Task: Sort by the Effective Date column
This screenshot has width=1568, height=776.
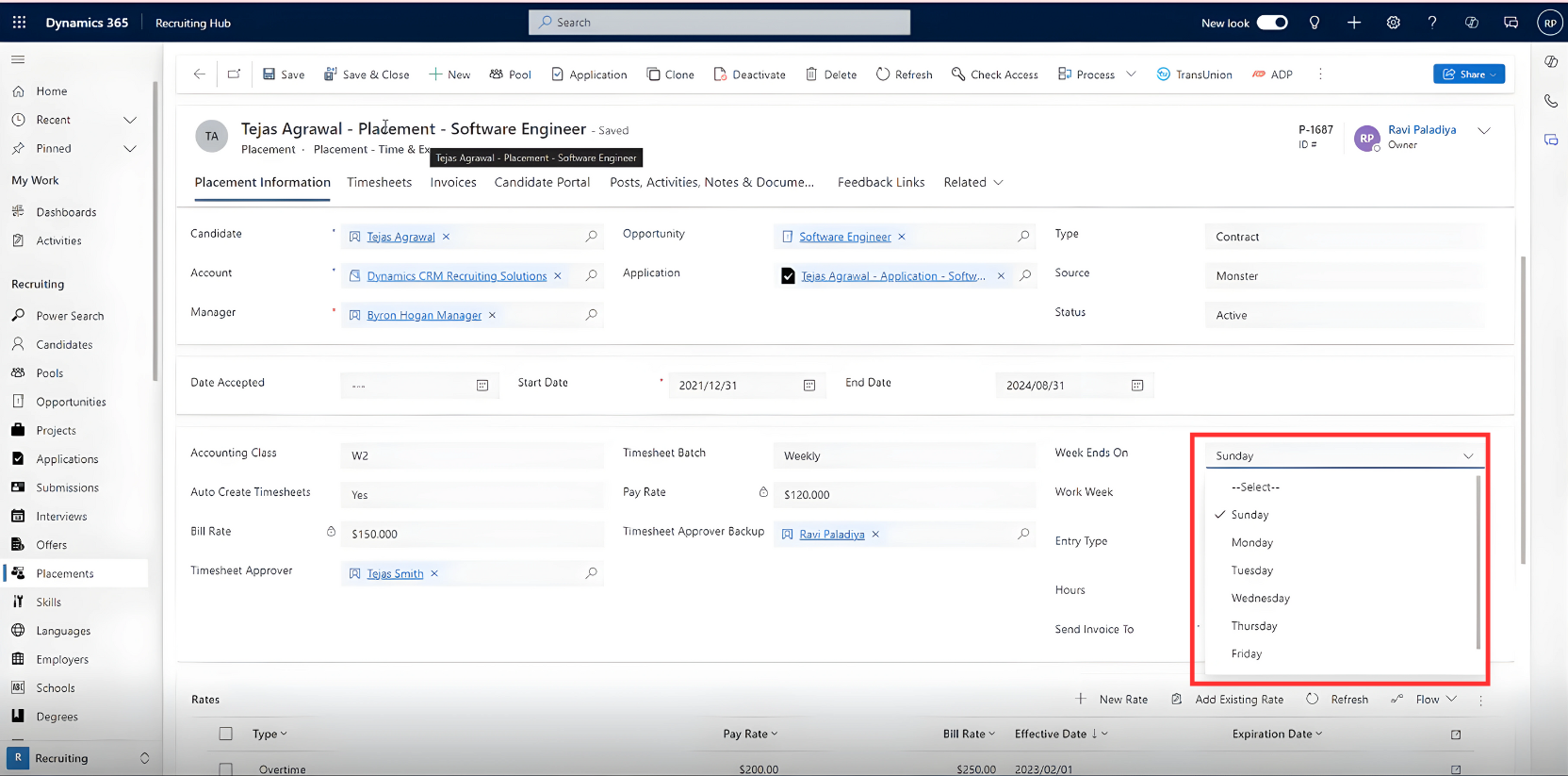Action: [1061, 734]
